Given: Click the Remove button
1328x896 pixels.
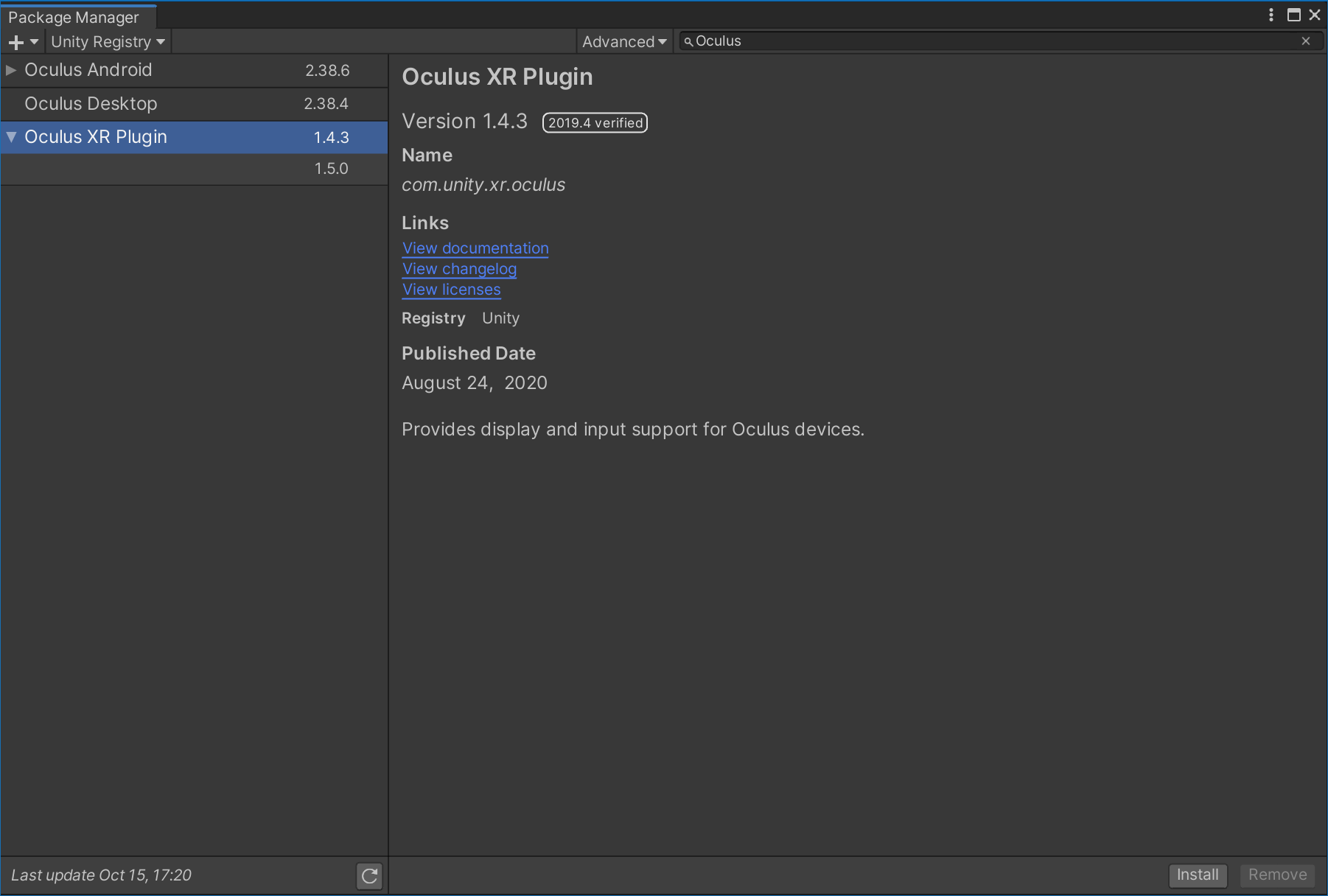Looking at the screenshot, I should pos(1277,875).
